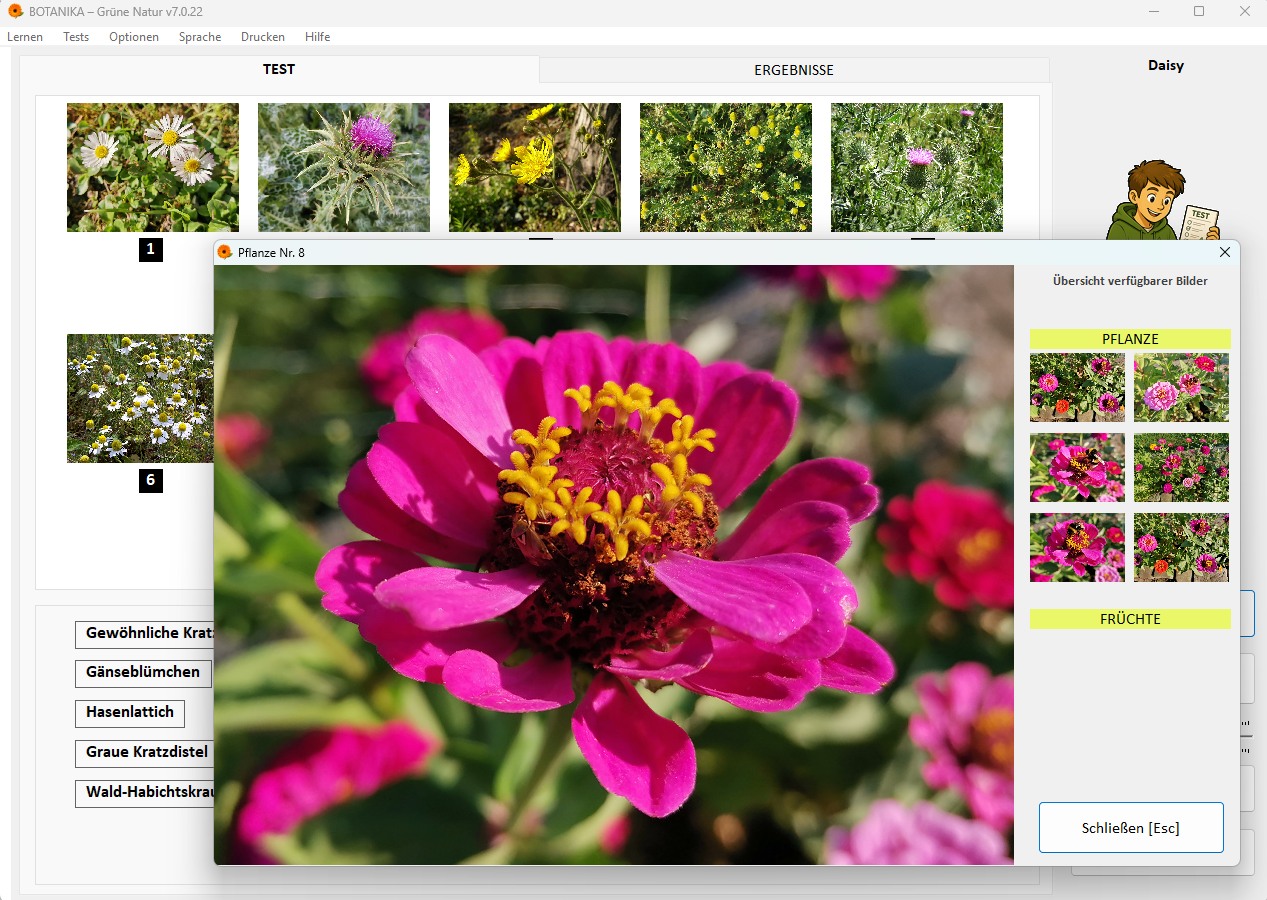Click the flower icon beside 'Pflanze Nr. 8'

(225, 252)
